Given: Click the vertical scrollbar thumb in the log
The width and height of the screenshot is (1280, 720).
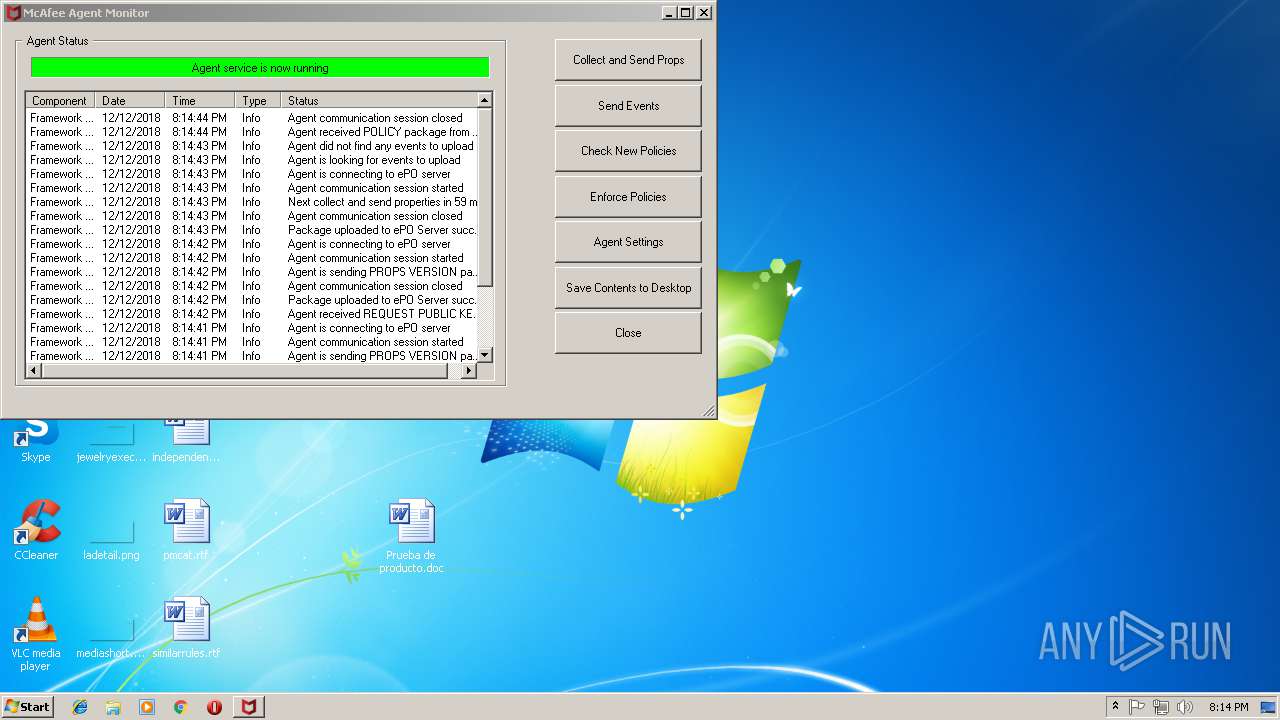Looking at the screenshot, I should coord(485,196).
